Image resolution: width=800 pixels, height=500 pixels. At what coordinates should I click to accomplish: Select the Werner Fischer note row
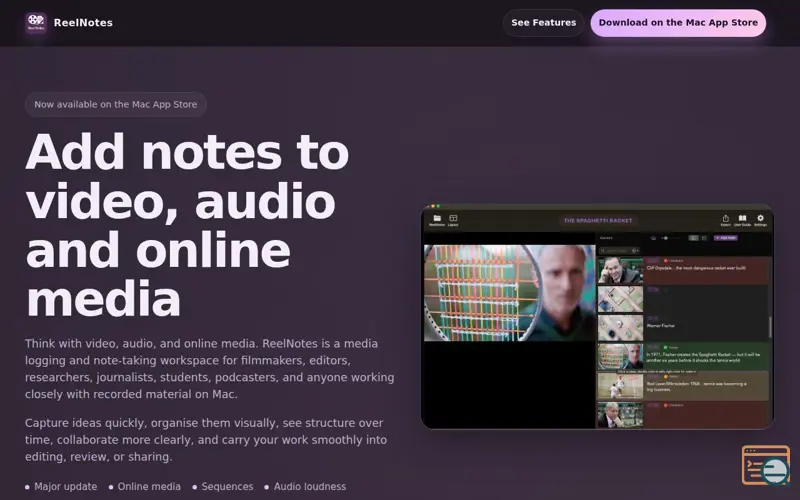tap(684, 328)
